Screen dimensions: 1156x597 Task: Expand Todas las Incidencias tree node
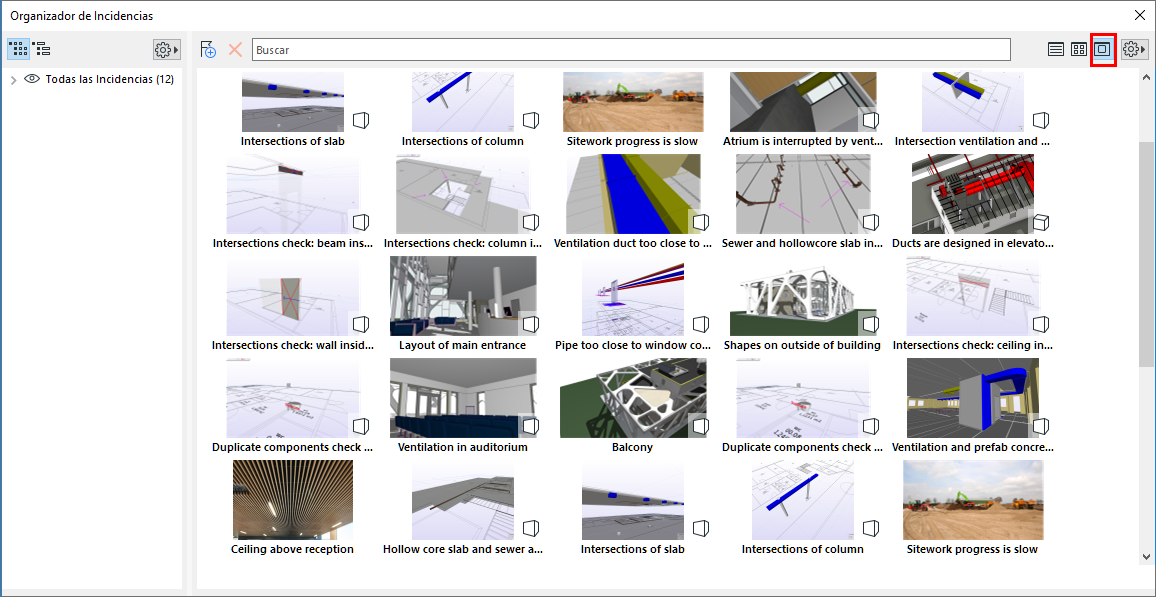tap(13, 80)
